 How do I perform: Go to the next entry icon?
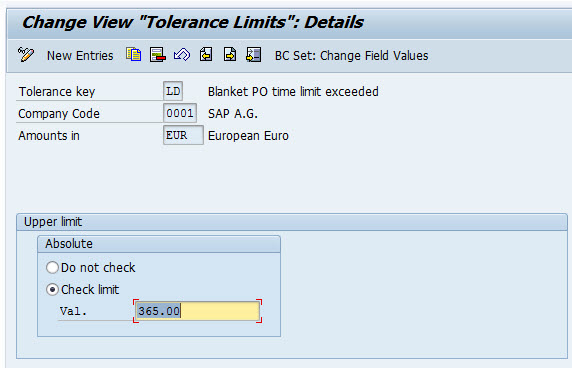(x=230, y=55)
